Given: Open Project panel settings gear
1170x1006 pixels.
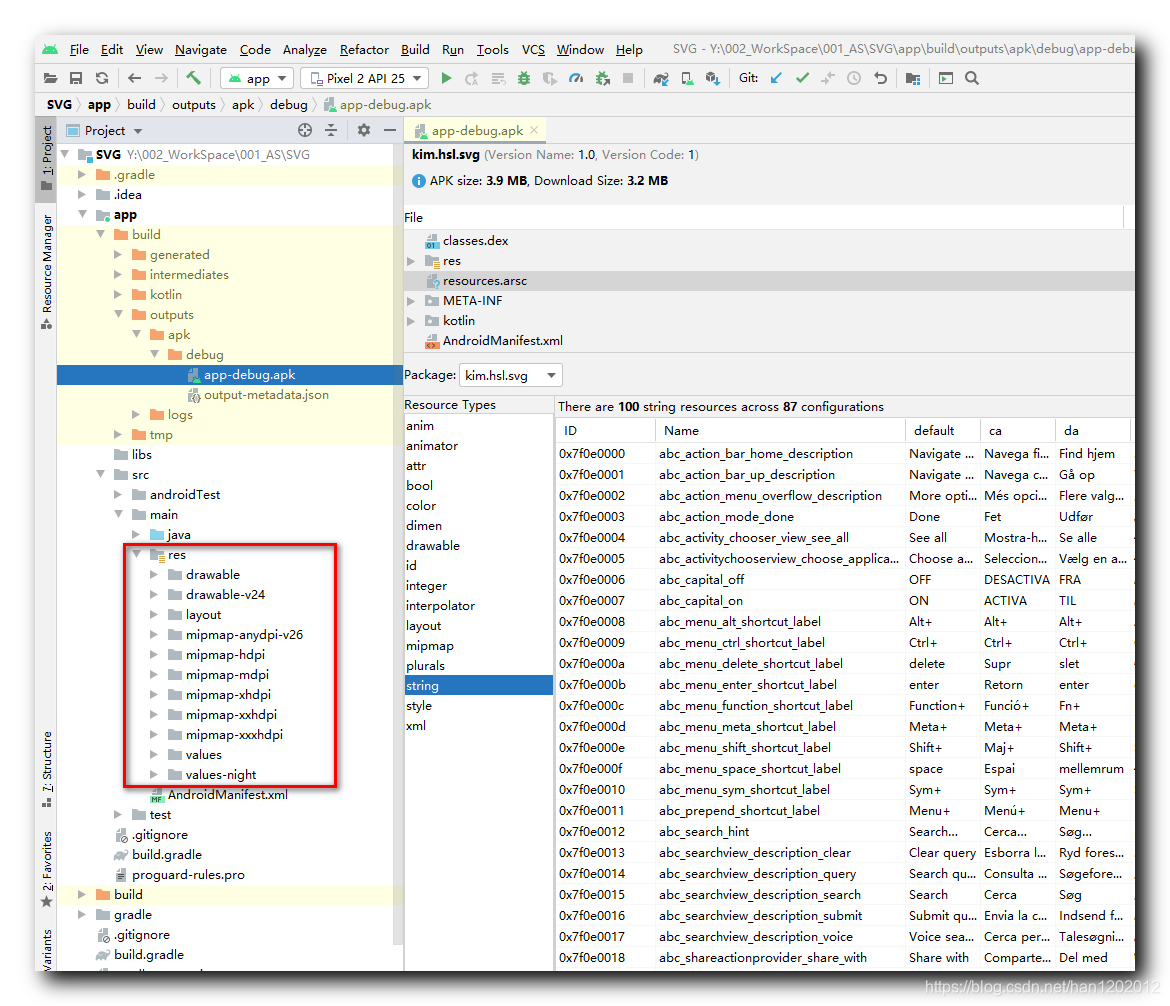Looking at the screenshot, I should (363, 131).
